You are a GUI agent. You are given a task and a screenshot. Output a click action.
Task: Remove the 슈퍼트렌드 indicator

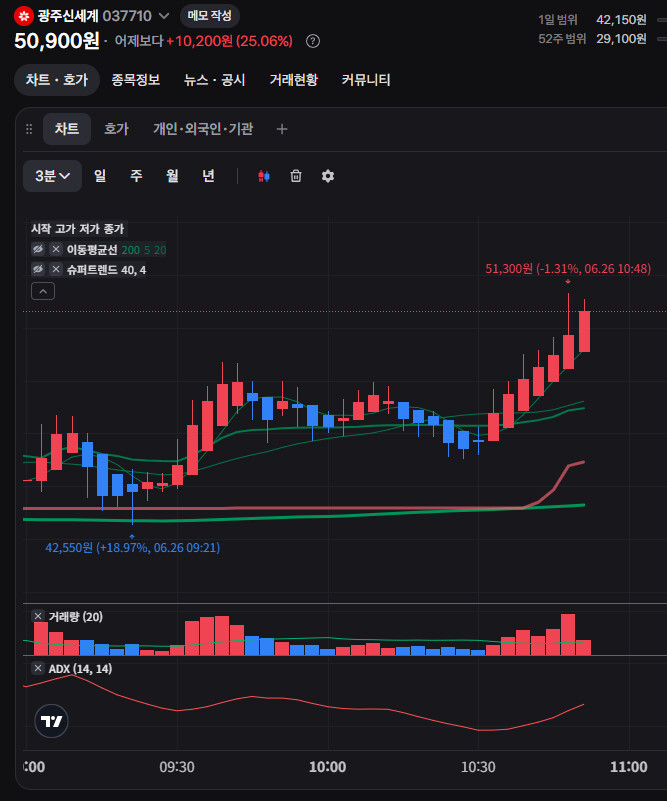coord(56,269)
